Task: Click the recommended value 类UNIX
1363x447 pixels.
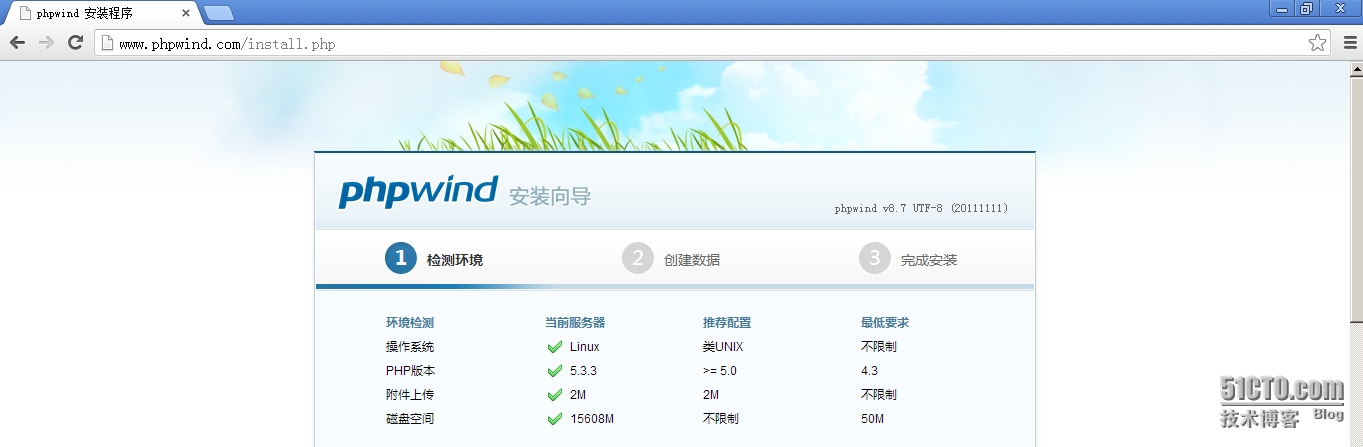Action: (x=723, y=347)
